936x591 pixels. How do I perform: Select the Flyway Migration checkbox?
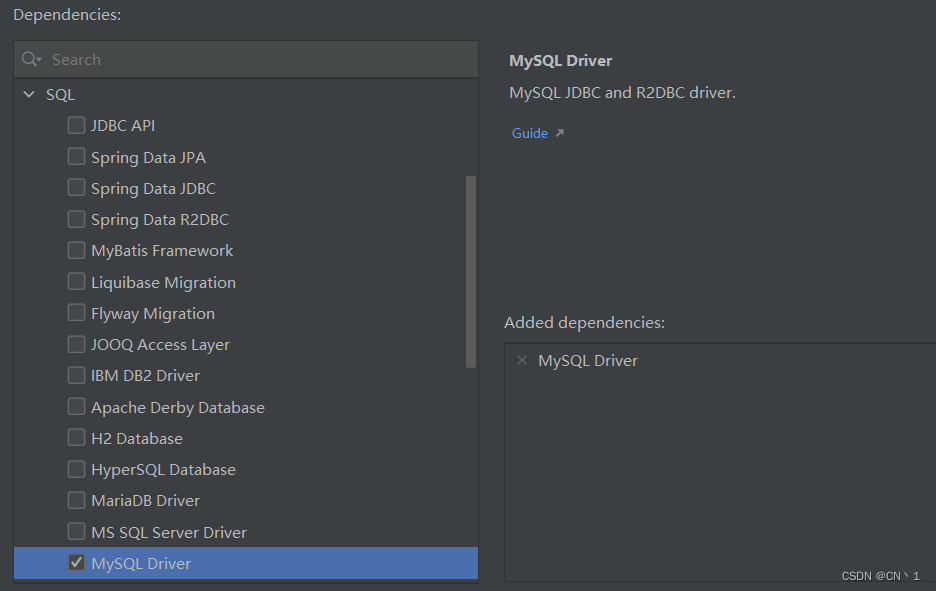[x=76, y=312]
